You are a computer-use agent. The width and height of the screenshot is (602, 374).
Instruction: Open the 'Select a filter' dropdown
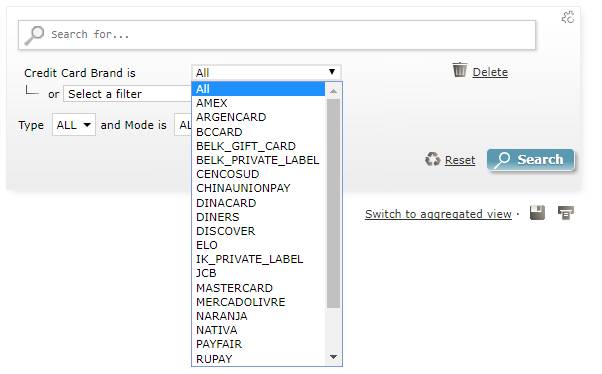(127, 94)
